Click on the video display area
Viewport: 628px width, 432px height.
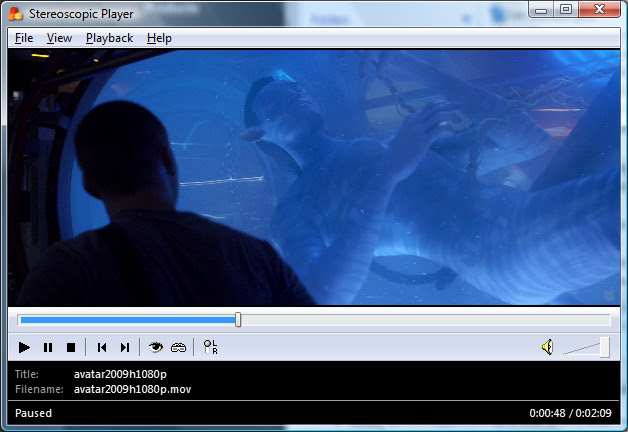coord(314,177)
